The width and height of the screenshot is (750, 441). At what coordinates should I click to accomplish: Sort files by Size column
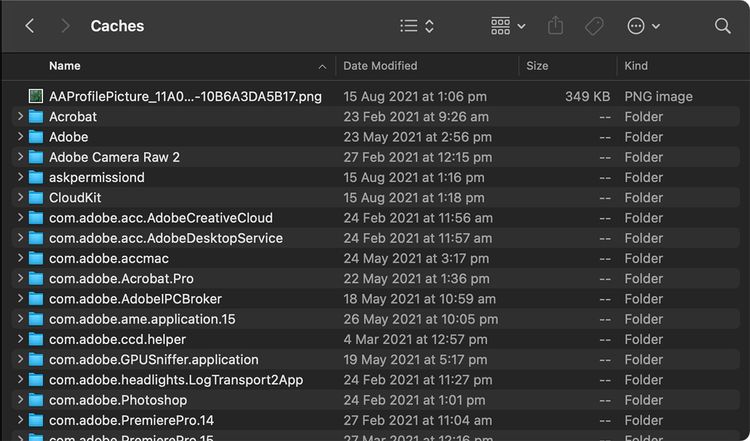[537, 66]
